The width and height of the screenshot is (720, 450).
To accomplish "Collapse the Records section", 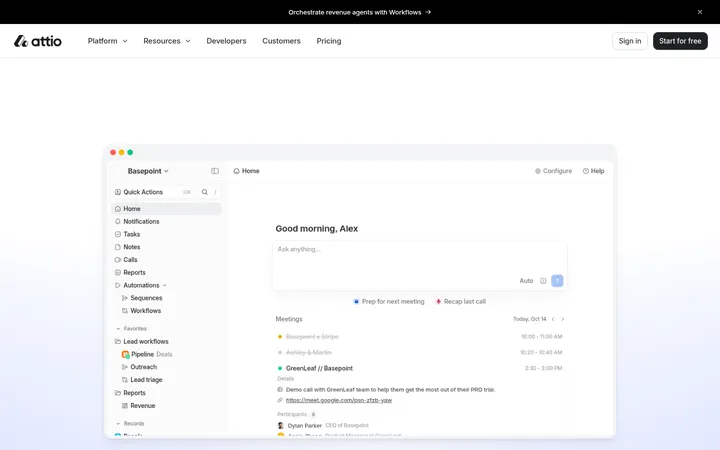I will pyautogui.click(x=118, y=423).
